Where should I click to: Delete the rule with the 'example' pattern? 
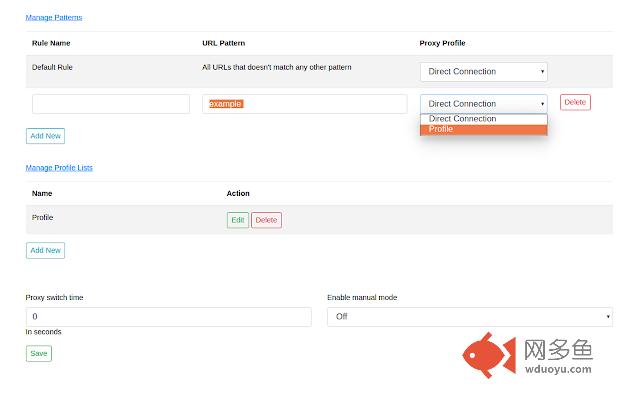[575, 102]
